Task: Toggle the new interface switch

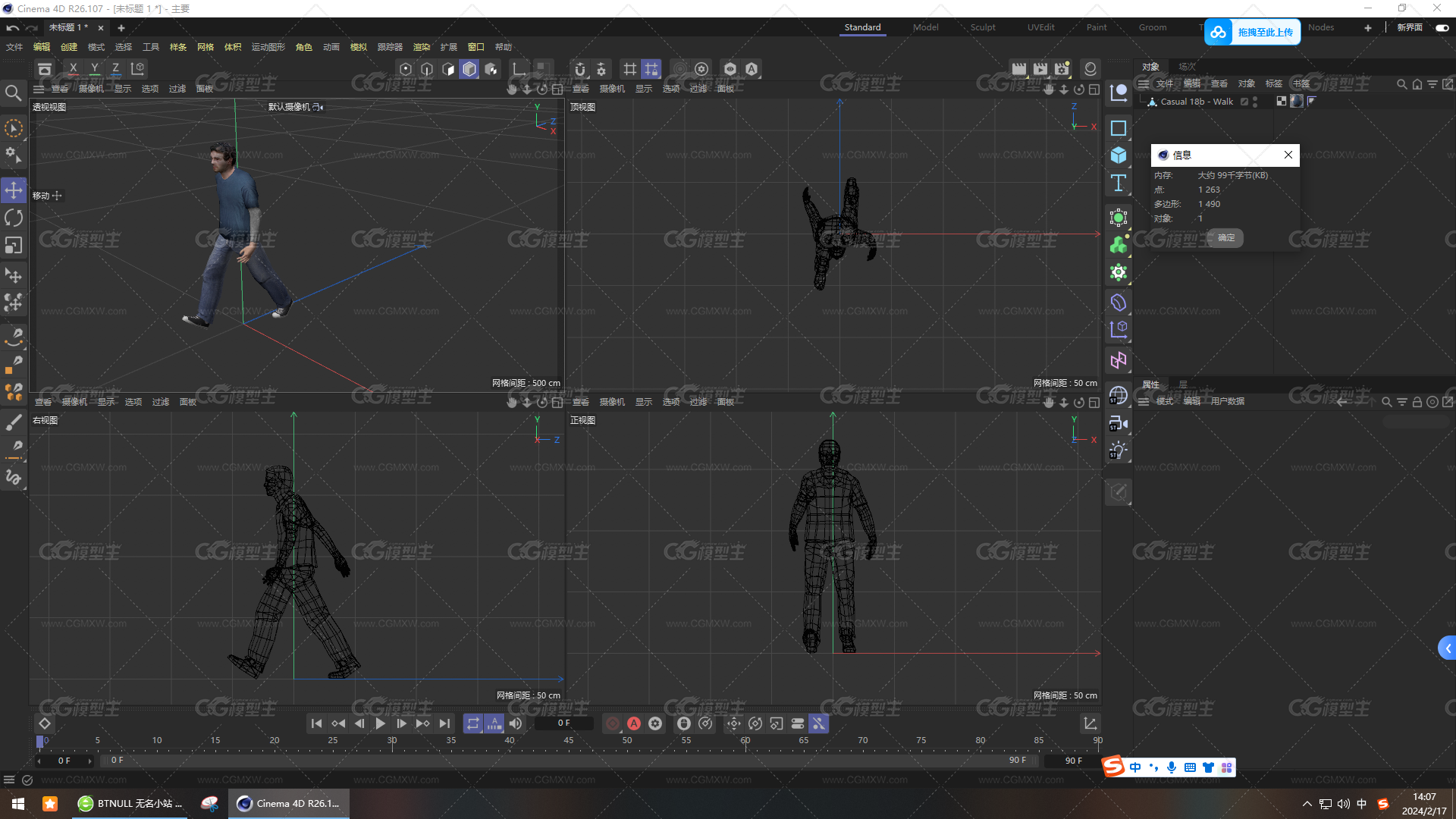Action: pyautogui.click(x=1442, y=27)
